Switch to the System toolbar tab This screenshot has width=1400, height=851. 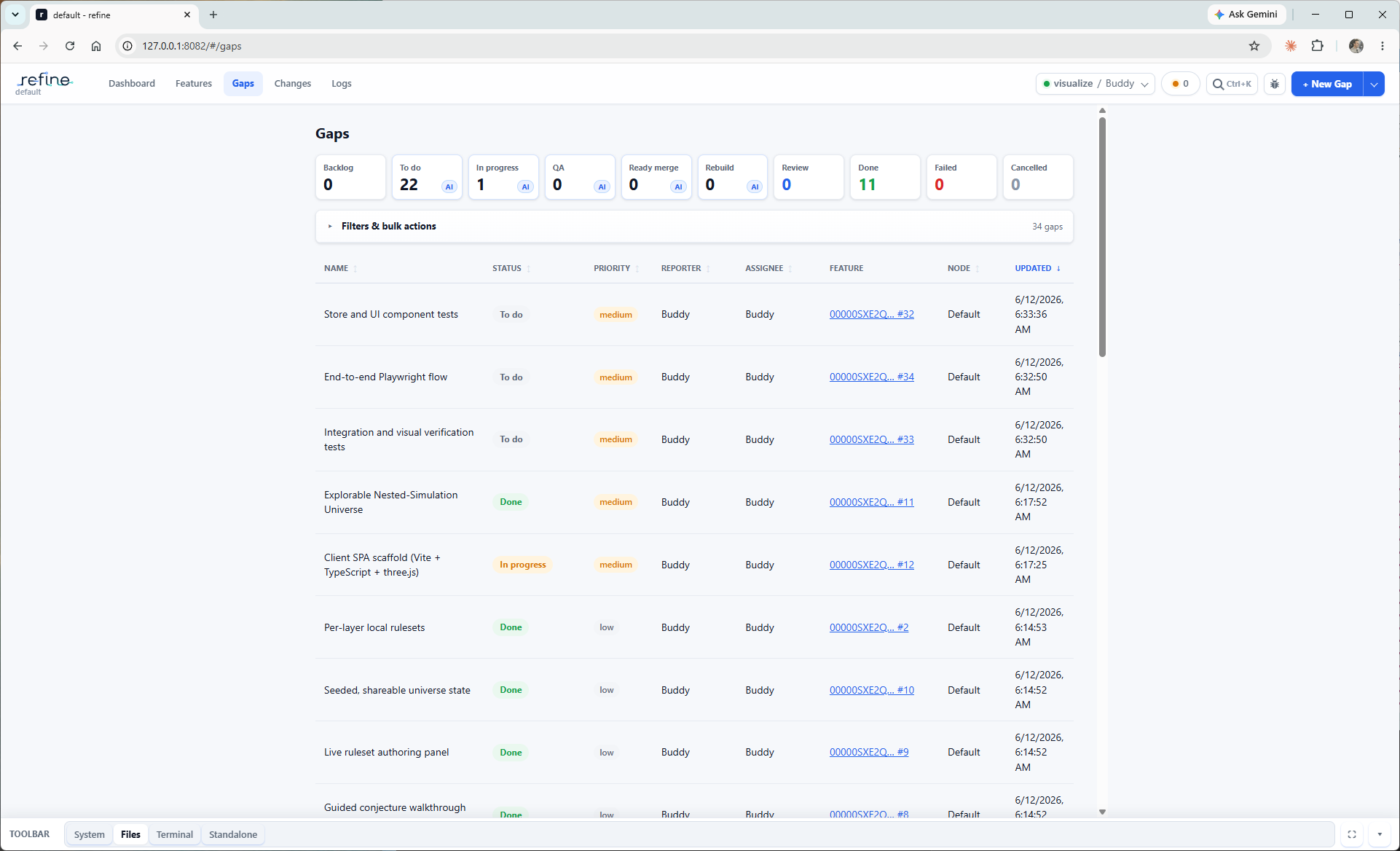pos(90,834)
